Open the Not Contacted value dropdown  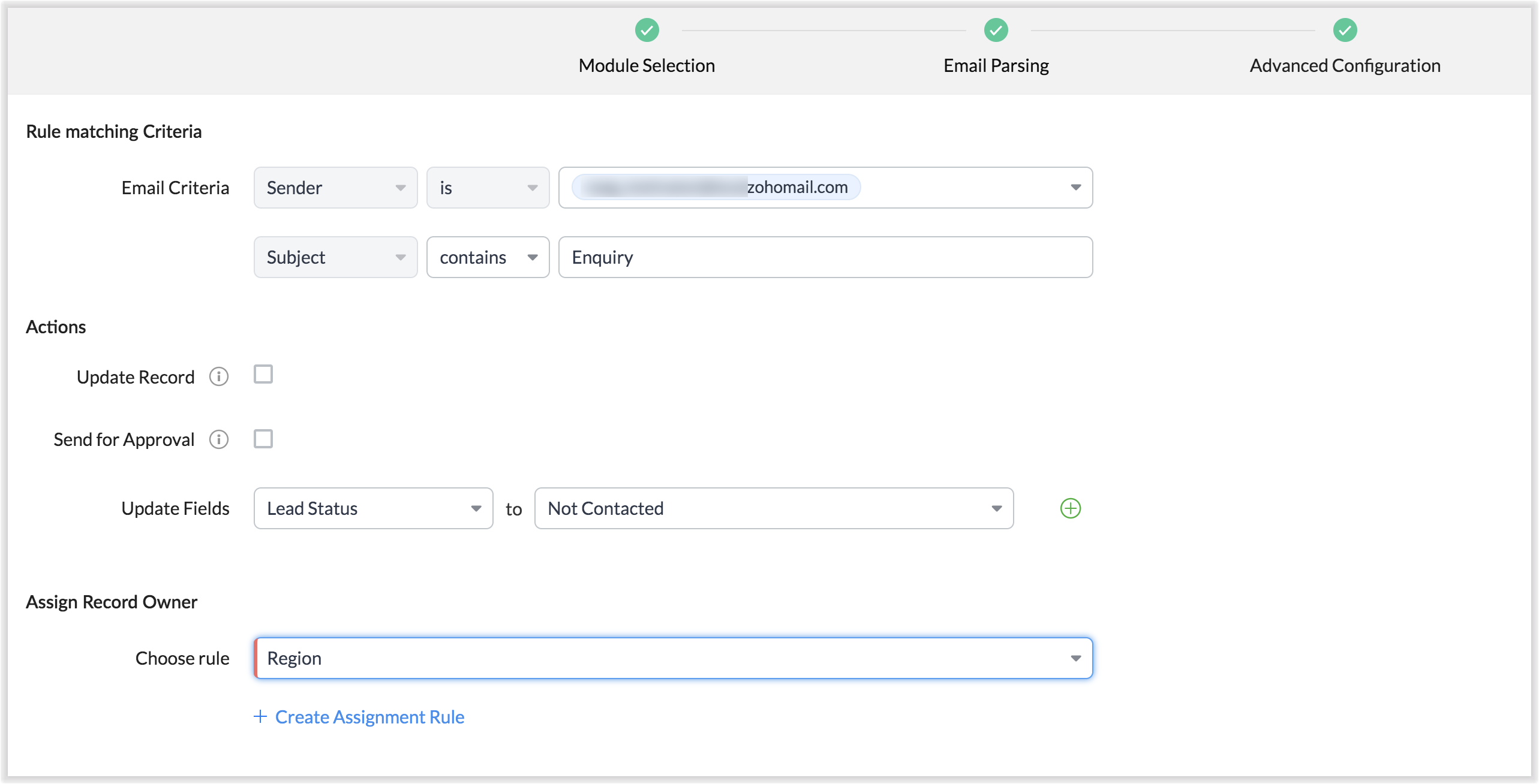coord(774,508)
